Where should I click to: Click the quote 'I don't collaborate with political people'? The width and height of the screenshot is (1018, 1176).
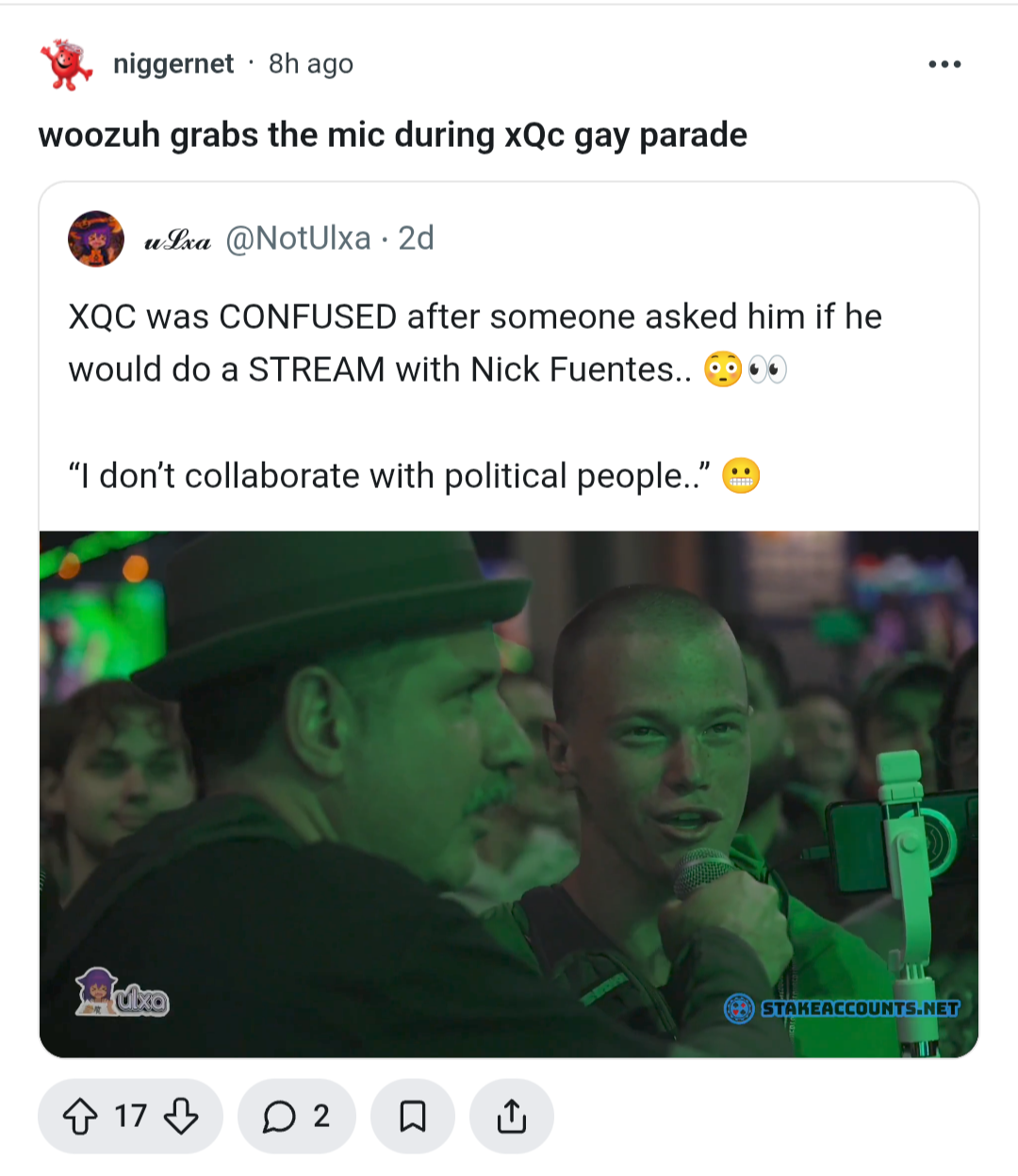(386, 476)
